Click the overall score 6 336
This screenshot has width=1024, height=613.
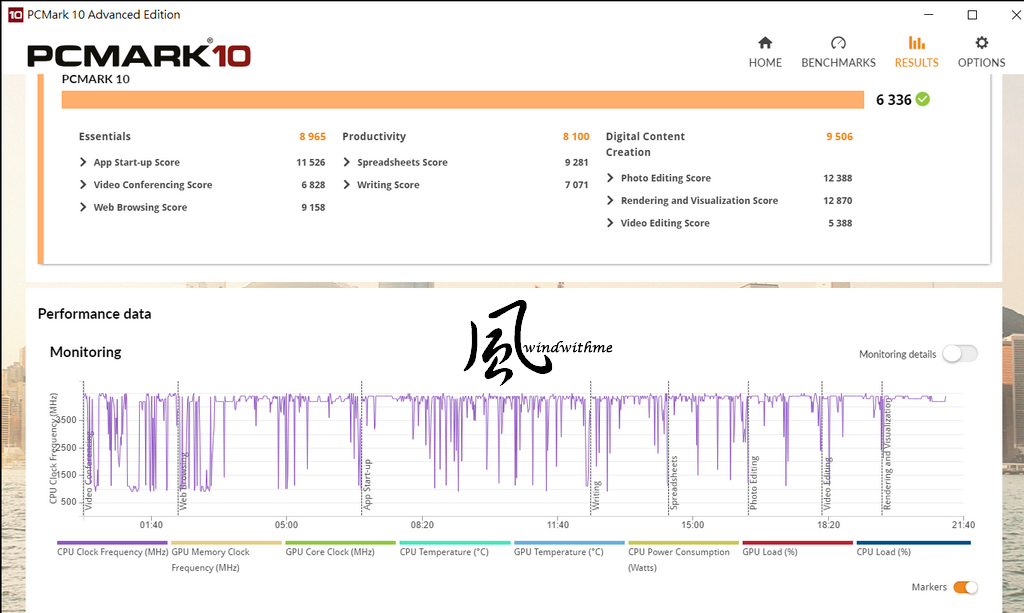coord(893,99)
